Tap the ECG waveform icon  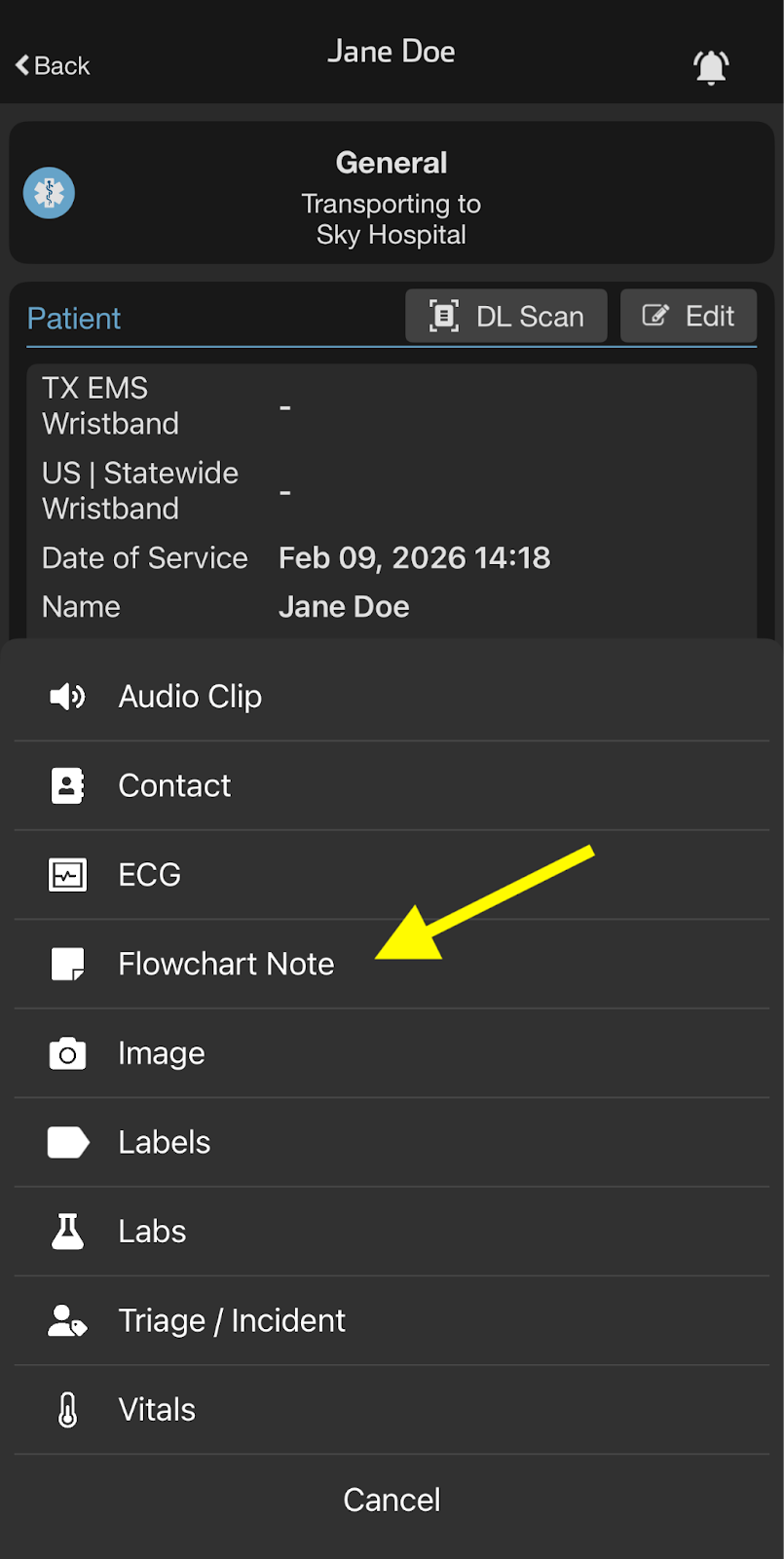(x=67, y=875)
